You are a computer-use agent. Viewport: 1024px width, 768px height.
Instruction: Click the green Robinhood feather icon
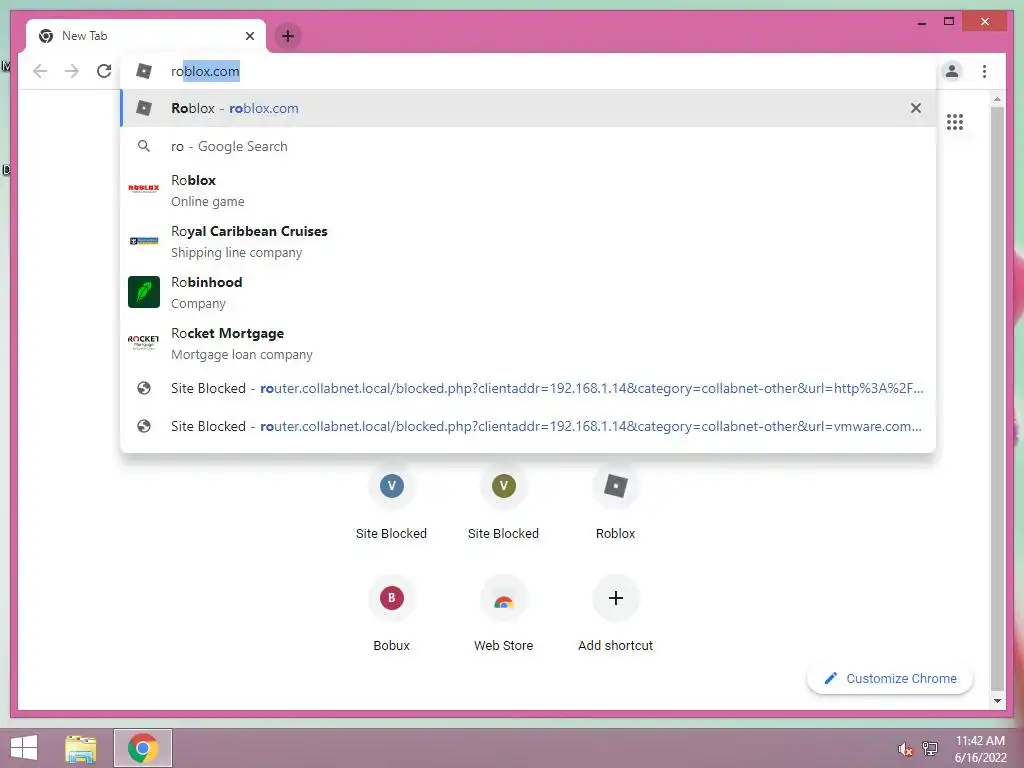click(144, 292)
